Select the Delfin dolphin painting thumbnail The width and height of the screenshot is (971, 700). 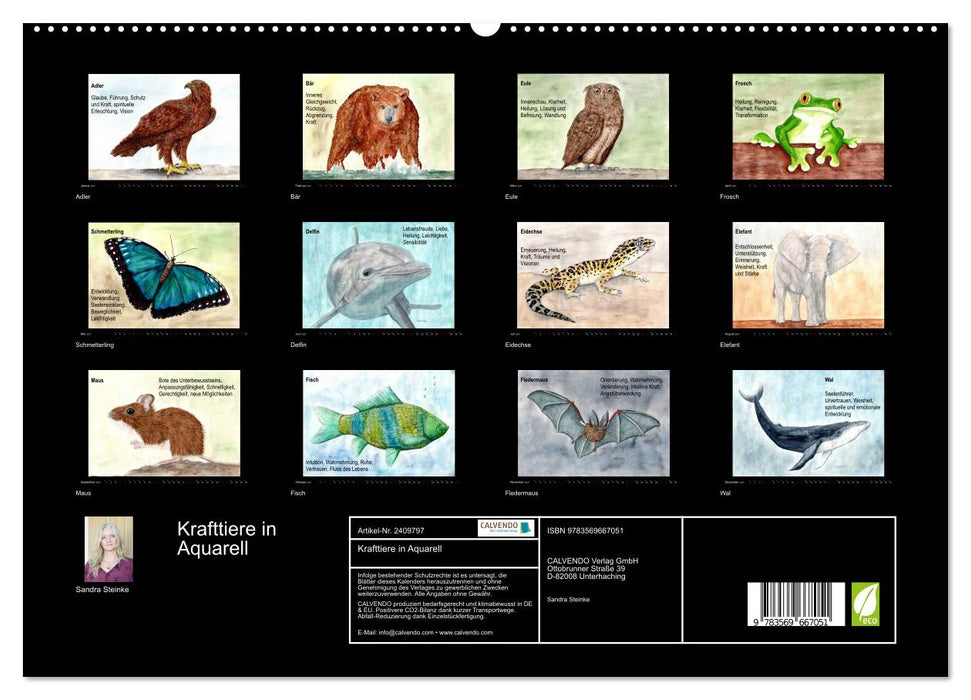click(378, 275)
